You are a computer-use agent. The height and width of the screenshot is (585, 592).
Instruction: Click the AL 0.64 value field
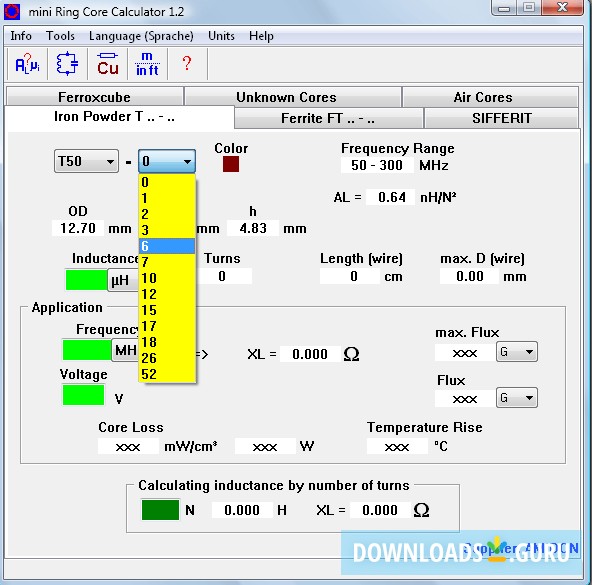point(390,197)
